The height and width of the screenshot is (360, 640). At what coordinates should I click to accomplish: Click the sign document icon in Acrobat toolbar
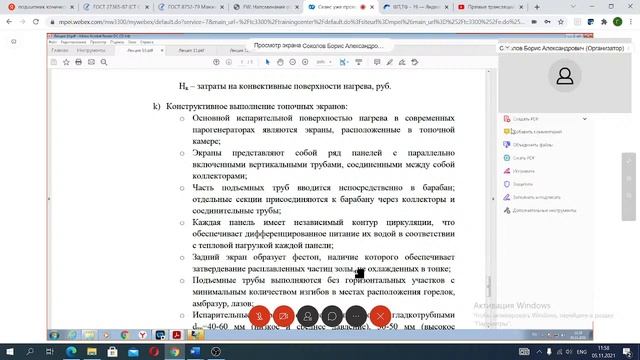tap(402, 62)
